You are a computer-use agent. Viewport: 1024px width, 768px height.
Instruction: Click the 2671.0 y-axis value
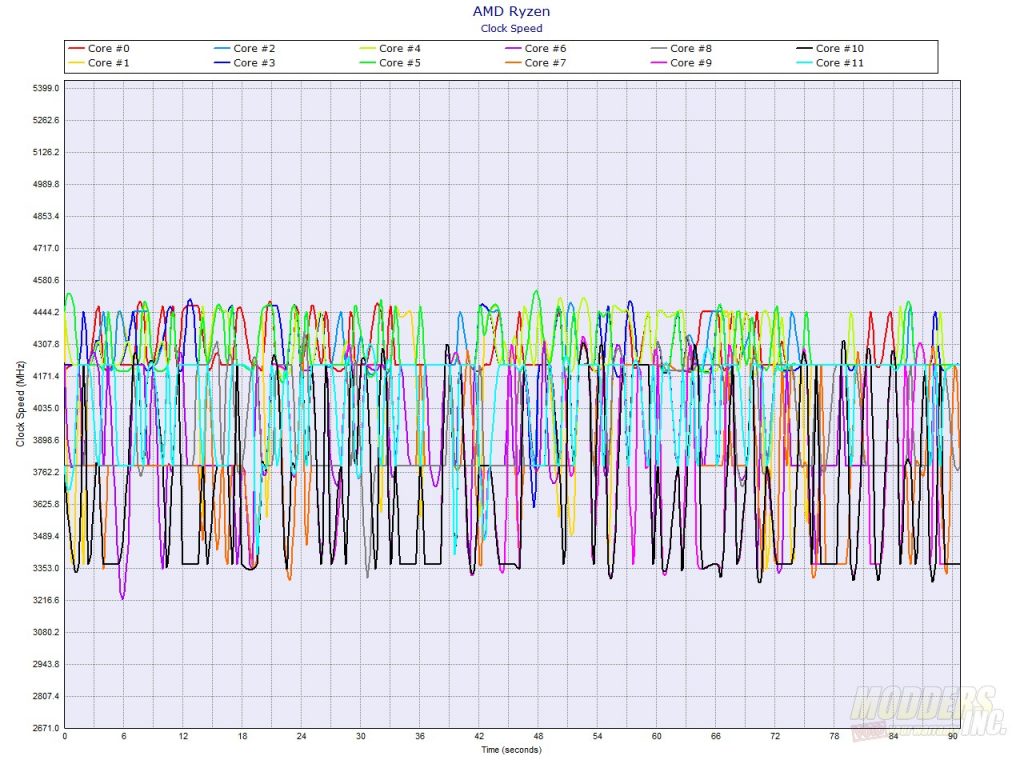point(46,728)
